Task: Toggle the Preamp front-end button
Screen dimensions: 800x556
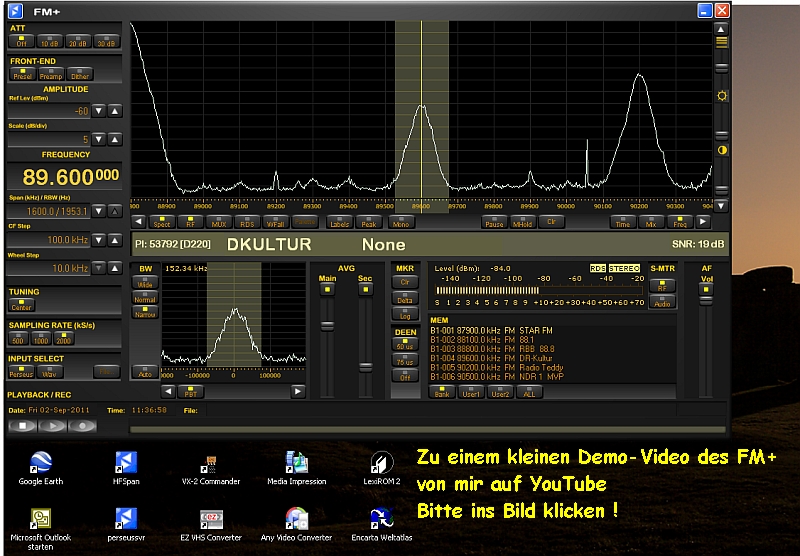Action: [51, 74]
